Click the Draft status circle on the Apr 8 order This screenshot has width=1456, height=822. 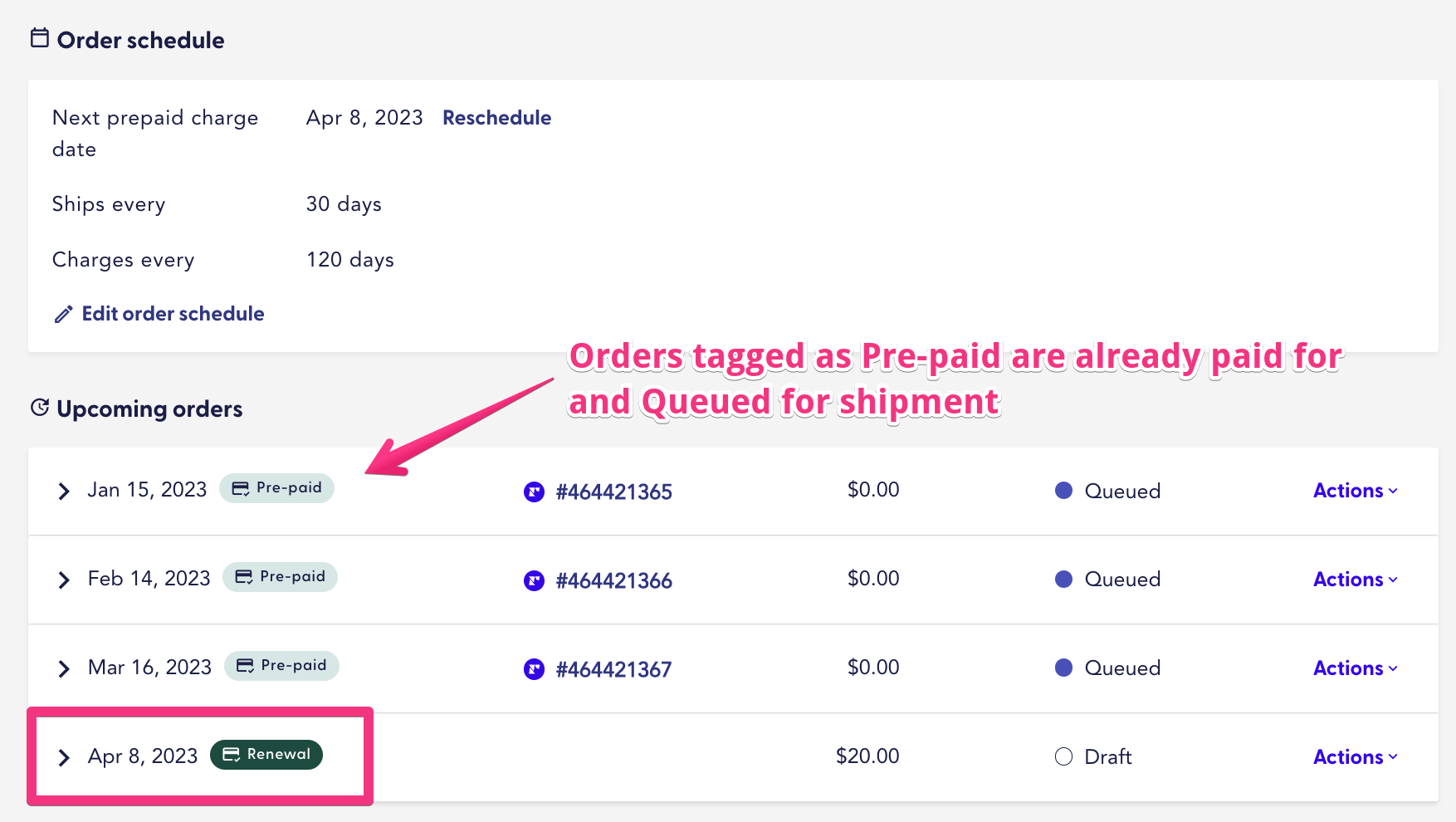click(x=1063, y=756)
